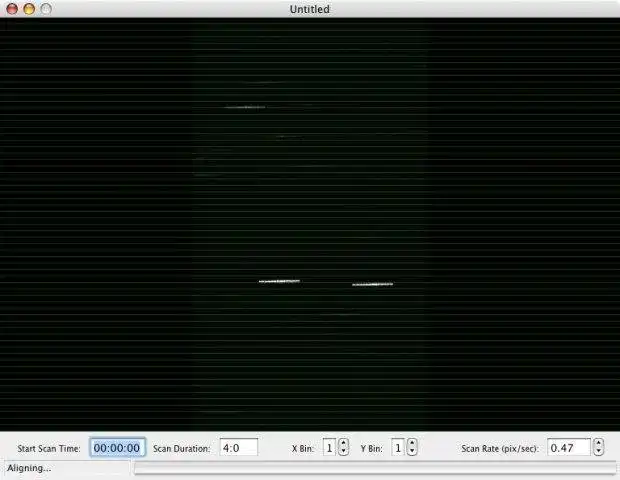Click the 'Start Scan Time:' label
The image size is (620, 480).
(x=49, y=449)
